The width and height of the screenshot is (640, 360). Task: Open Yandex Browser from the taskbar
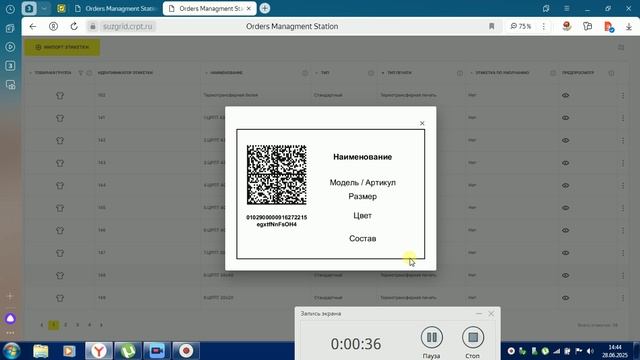[99, 351]
